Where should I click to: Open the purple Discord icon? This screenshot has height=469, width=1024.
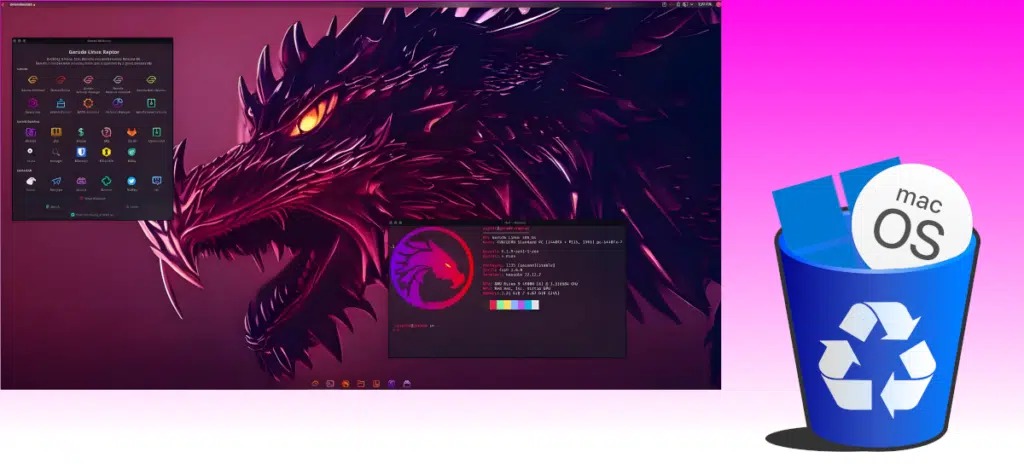coord(81,181)
